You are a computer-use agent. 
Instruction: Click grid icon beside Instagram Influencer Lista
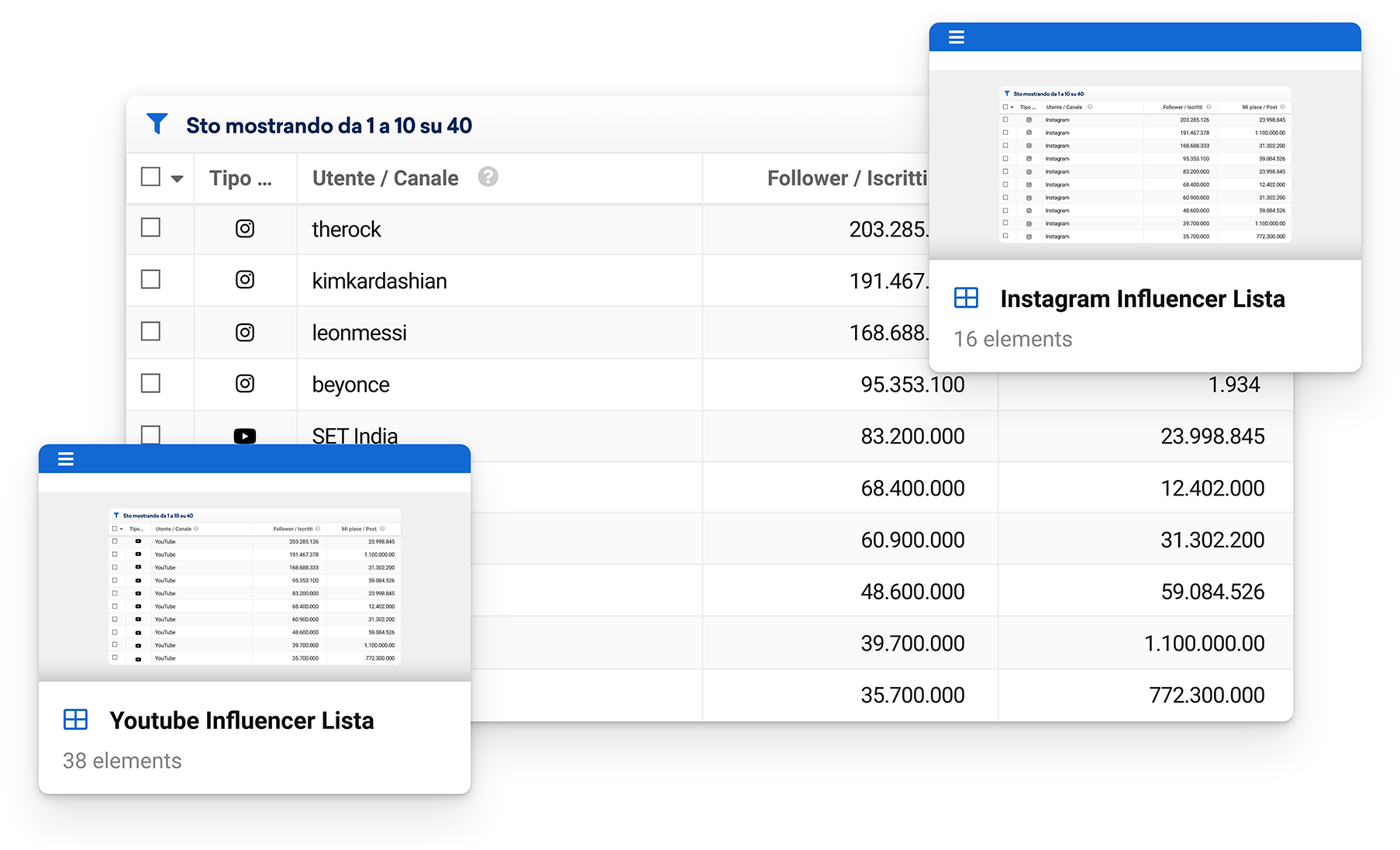pyautogui.click(x=966, y=298)
